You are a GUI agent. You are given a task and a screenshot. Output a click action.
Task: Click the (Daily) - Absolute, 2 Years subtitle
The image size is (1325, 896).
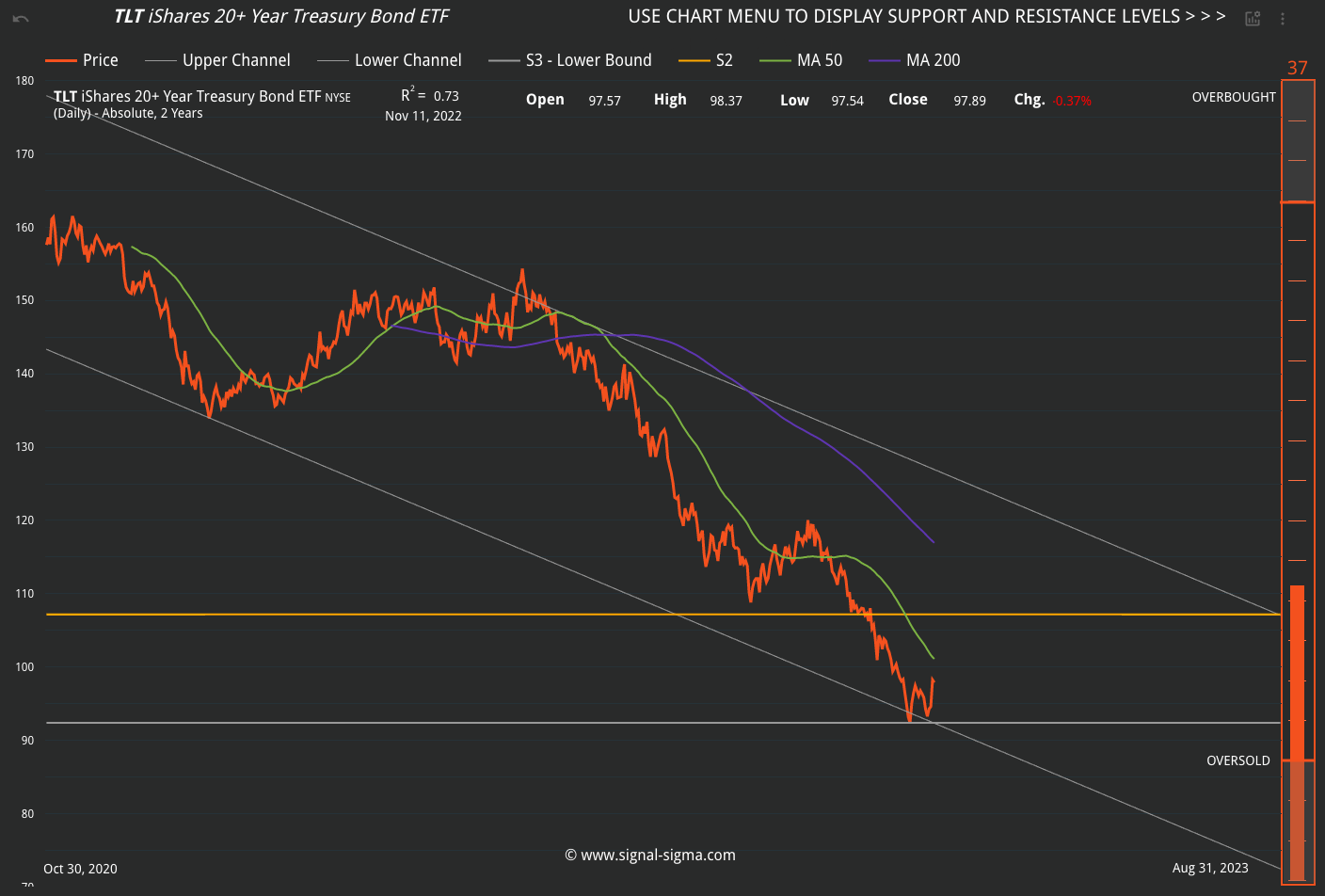(128, 113)
